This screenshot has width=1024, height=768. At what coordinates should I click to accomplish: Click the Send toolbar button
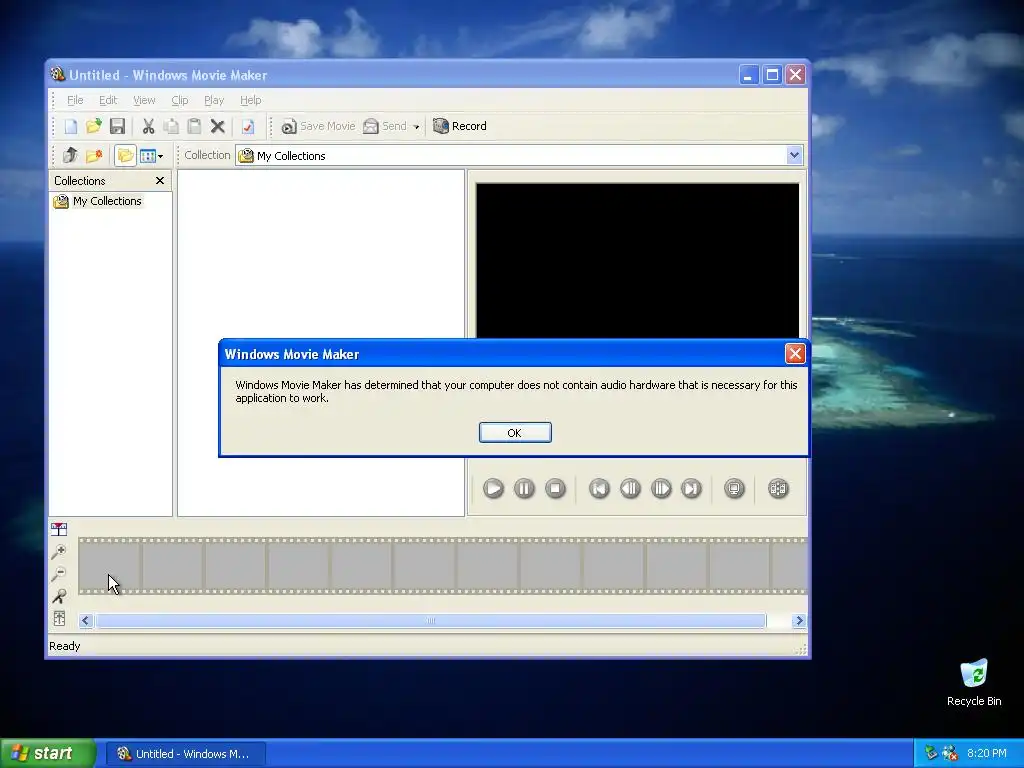[385, 126]
